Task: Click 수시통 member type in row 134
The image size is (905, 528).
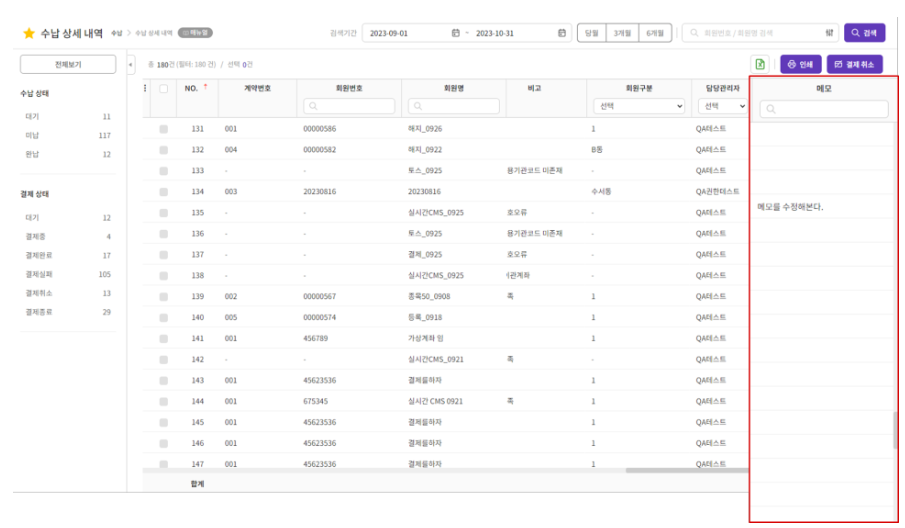Action: pos(601,192)
